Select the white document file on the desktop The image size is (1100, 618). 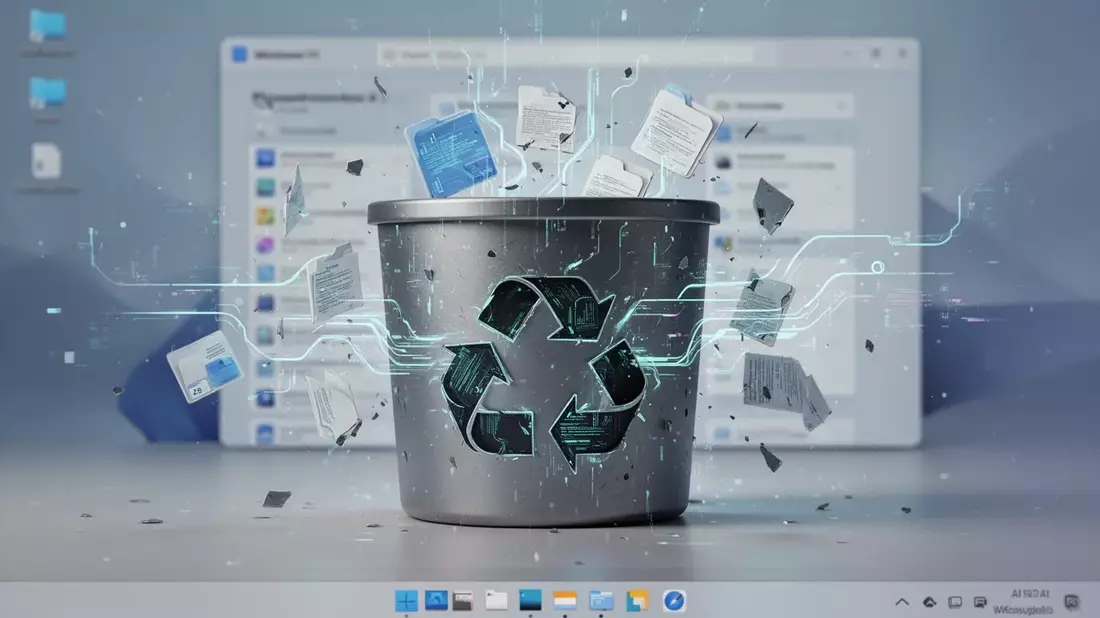coord(46,161)
